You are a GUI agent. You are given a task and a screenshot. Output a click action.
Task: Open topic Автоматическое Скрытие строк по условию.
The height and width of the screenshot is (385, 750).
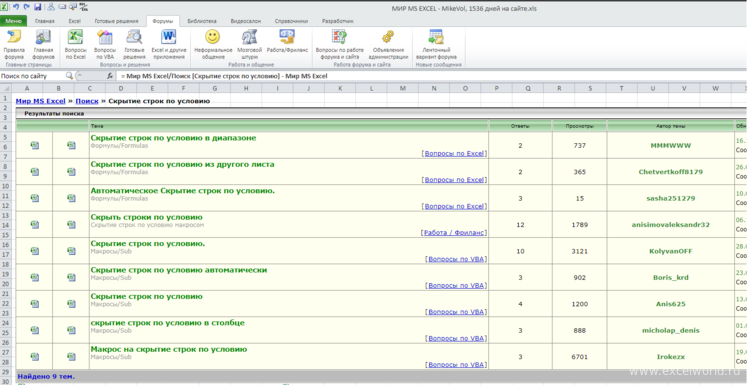click(183, 190)
